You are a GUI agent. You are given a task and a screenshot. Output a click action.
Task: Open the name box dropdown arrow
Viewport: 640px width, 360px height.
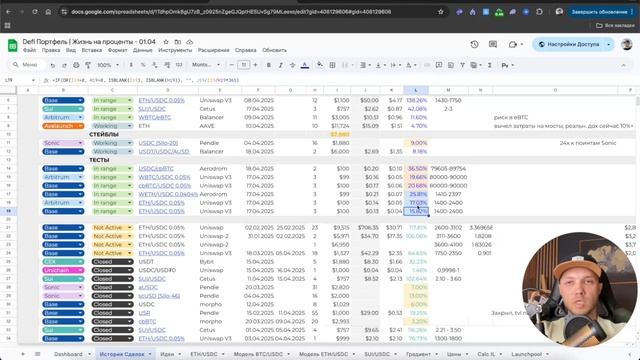33,80
